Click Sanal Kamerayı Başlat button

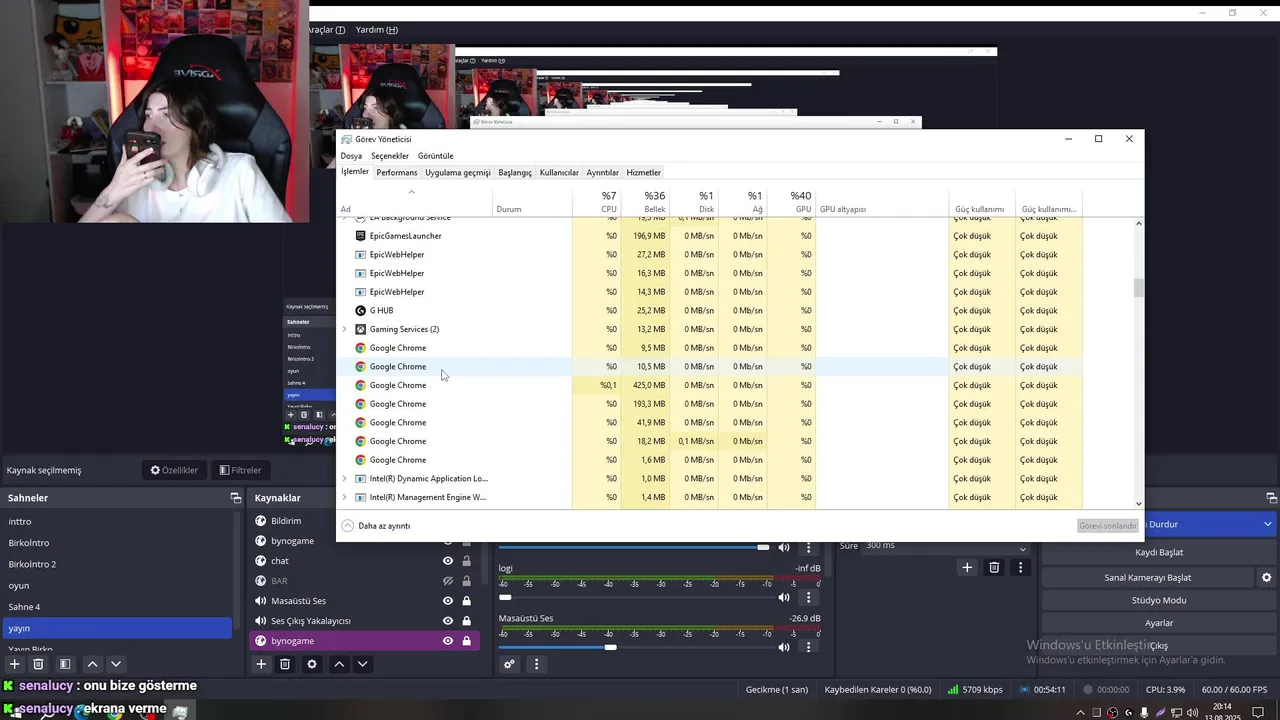1147,577
